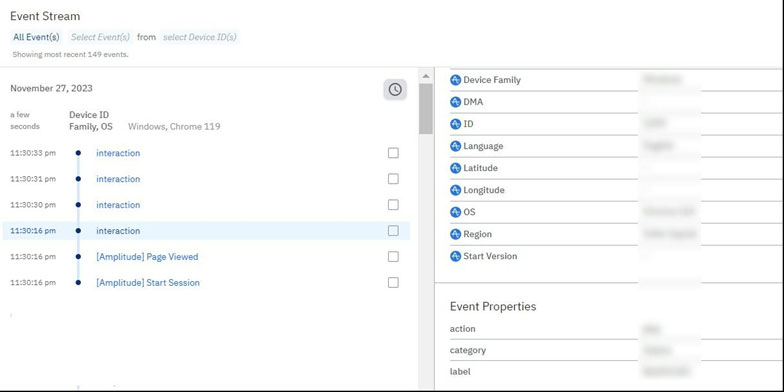Tick the checkbox for the highlighted 11:30:16 pm interaction
The image size is (784, 392).
[x=394, y=230]
